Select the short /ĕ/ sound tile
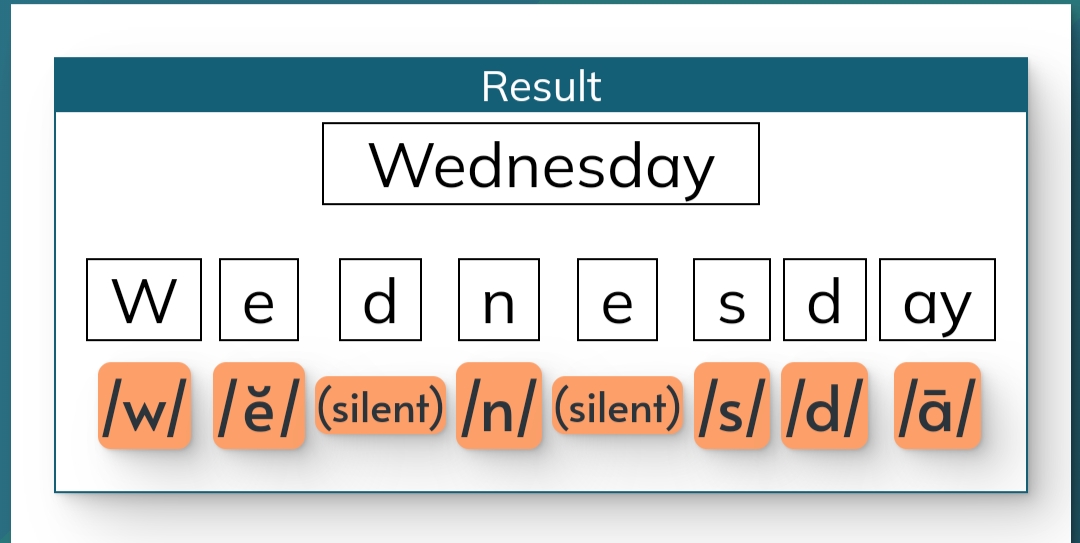 259,406
